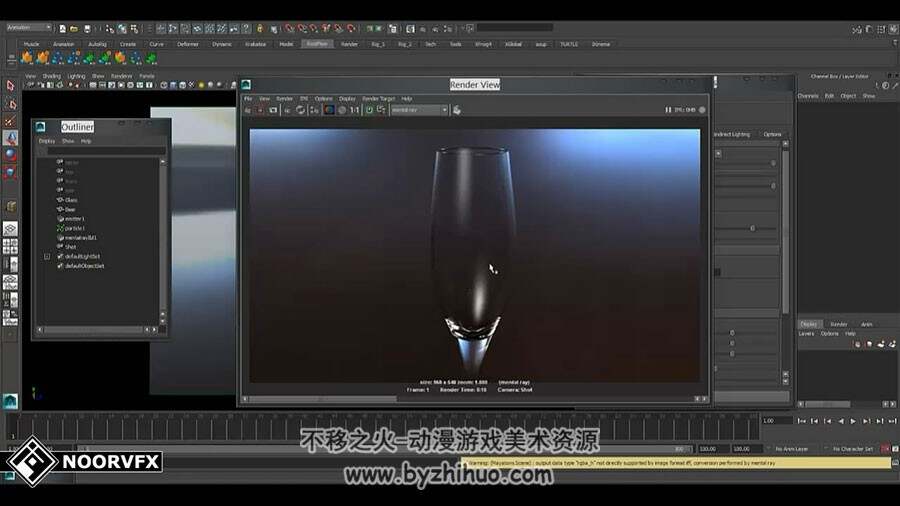The width and height of the screenshot is (900, 506).
Task: Open the viewport Shading menu
Action: (51, 76)
